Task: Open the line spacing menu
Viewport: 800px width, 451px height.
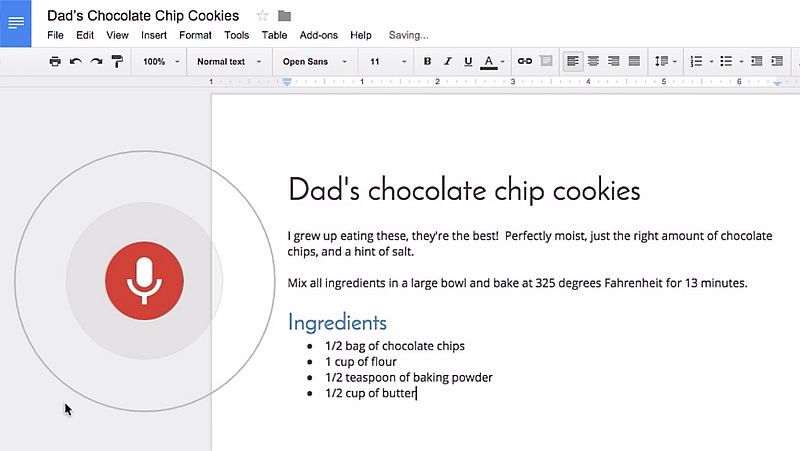Action: click(x=665, y=61)
